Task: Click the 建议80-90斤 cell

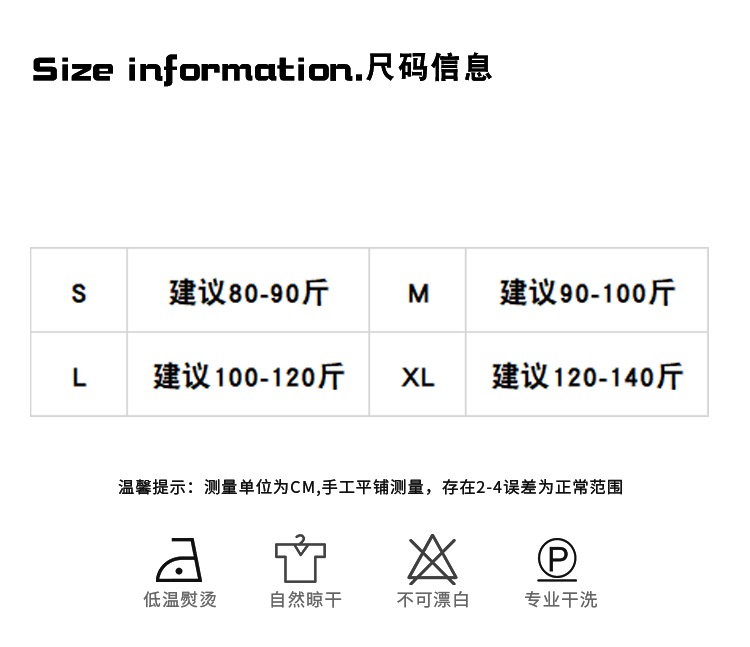Action: point(248,290)
